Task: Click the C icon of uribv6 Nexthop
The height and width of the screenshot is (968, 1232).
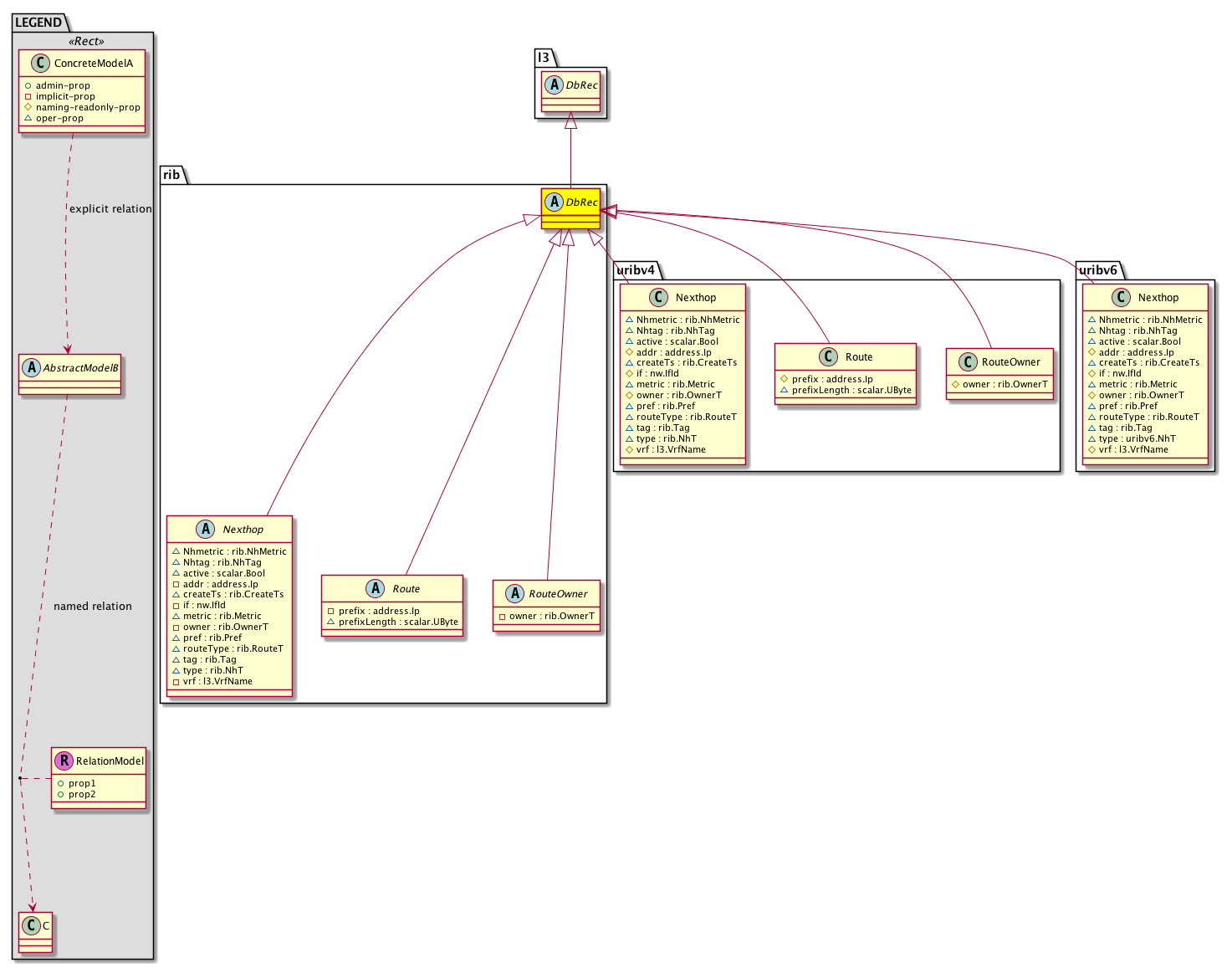Action: (1121, 298)
